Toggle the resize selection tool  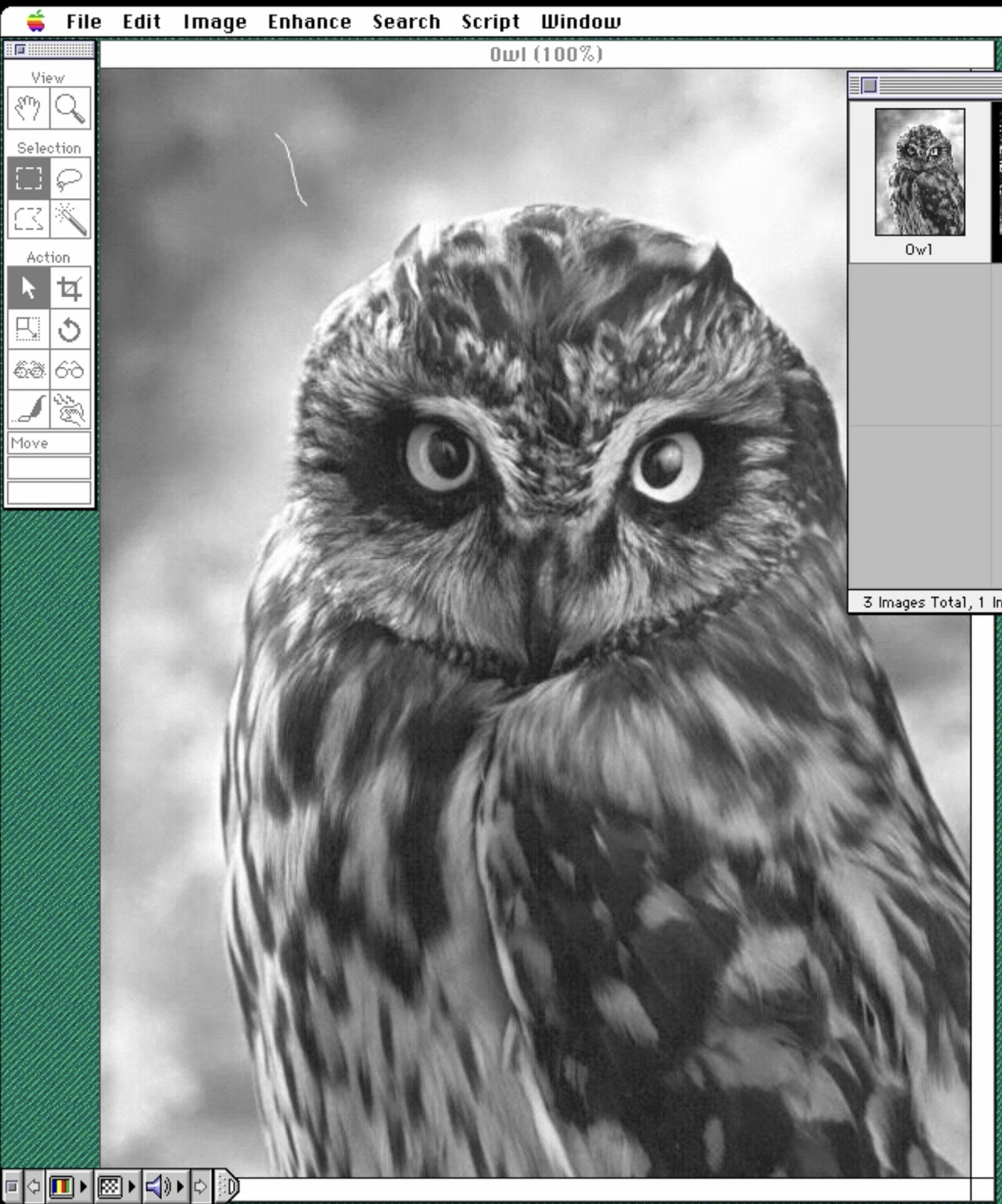pyautogui.click(x=28, y=329)
